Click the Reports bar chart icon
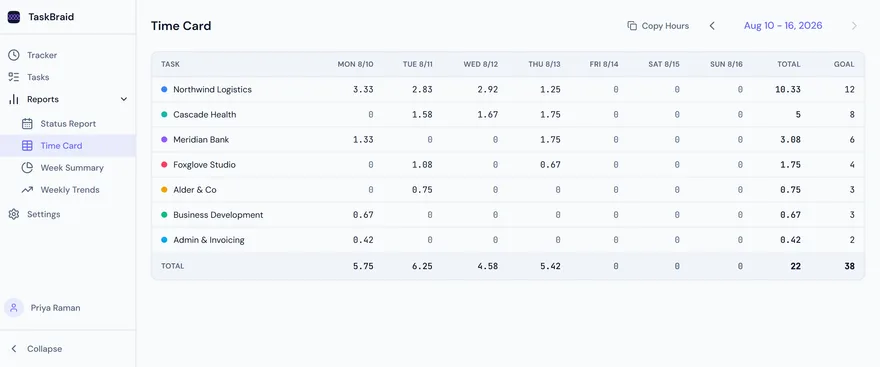 pyautogui.click(x=14, y=99)
